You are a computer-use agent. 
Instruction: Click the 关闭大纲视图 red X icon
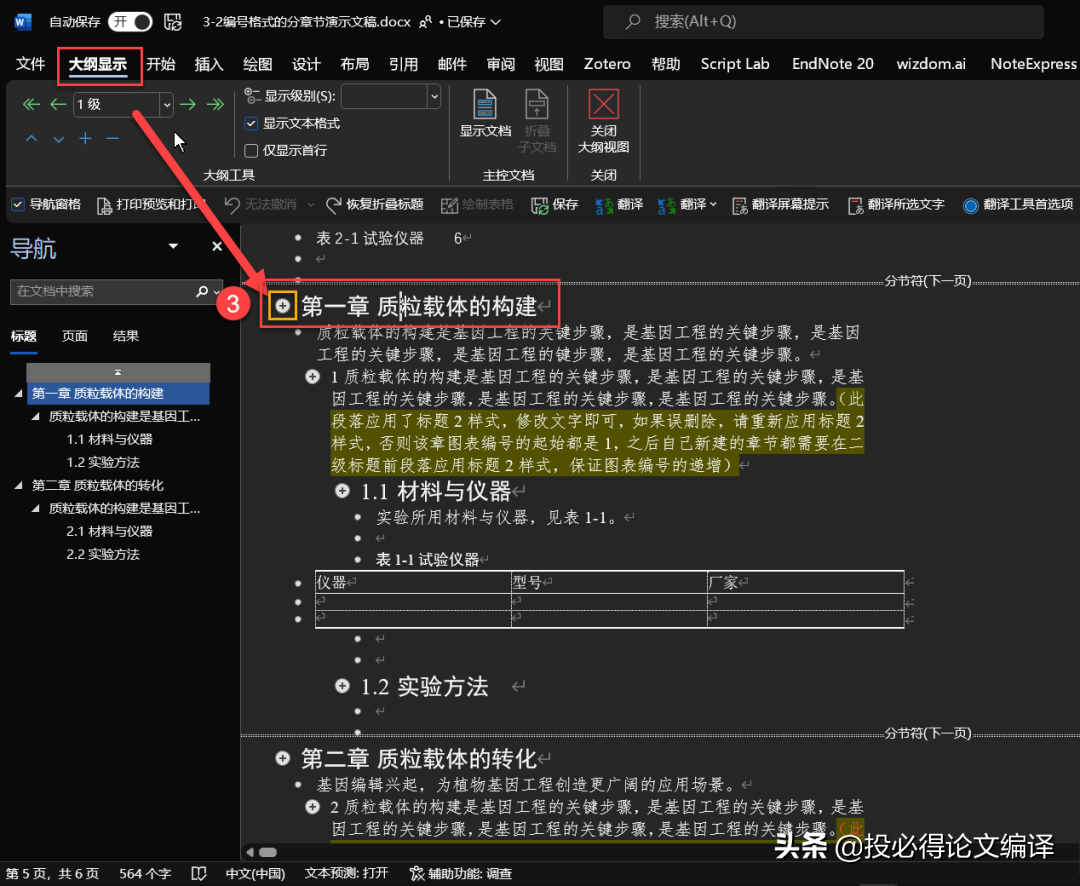click(x=603, y=106)
